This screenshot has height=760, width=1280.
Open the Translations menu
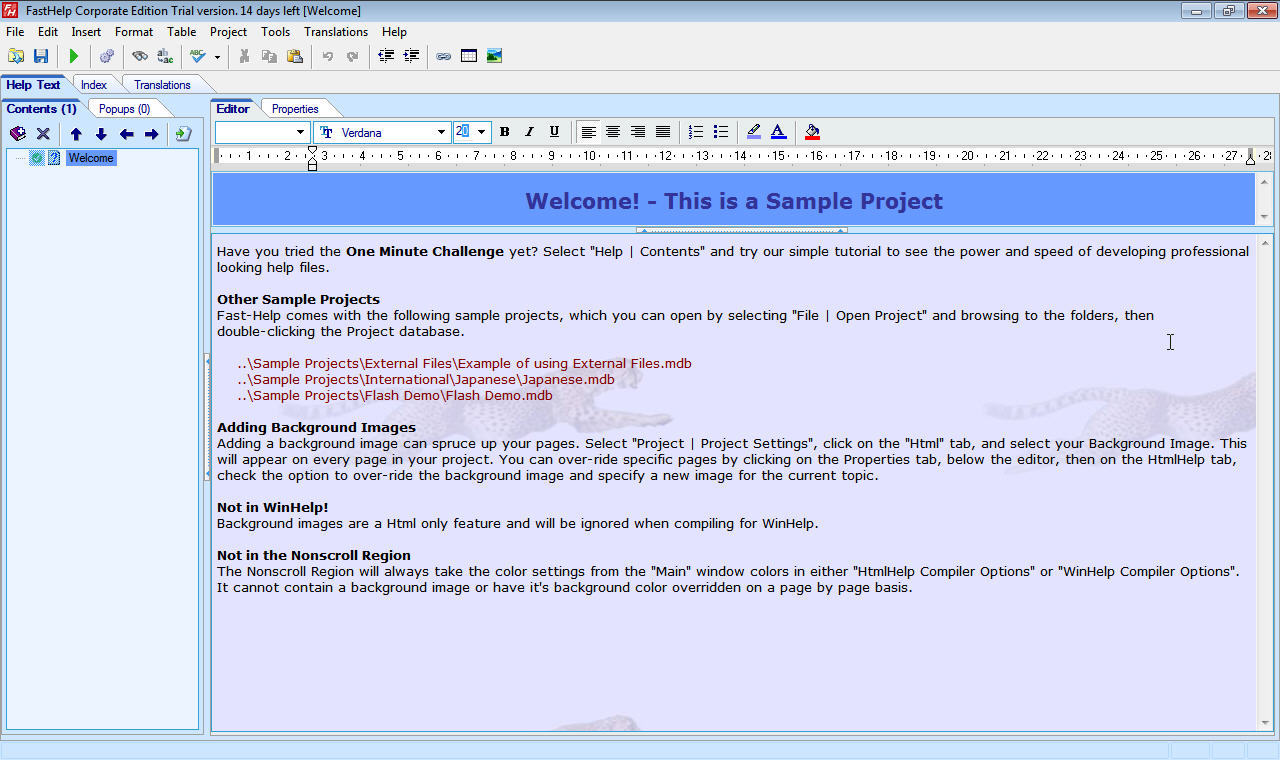(336, 32)
